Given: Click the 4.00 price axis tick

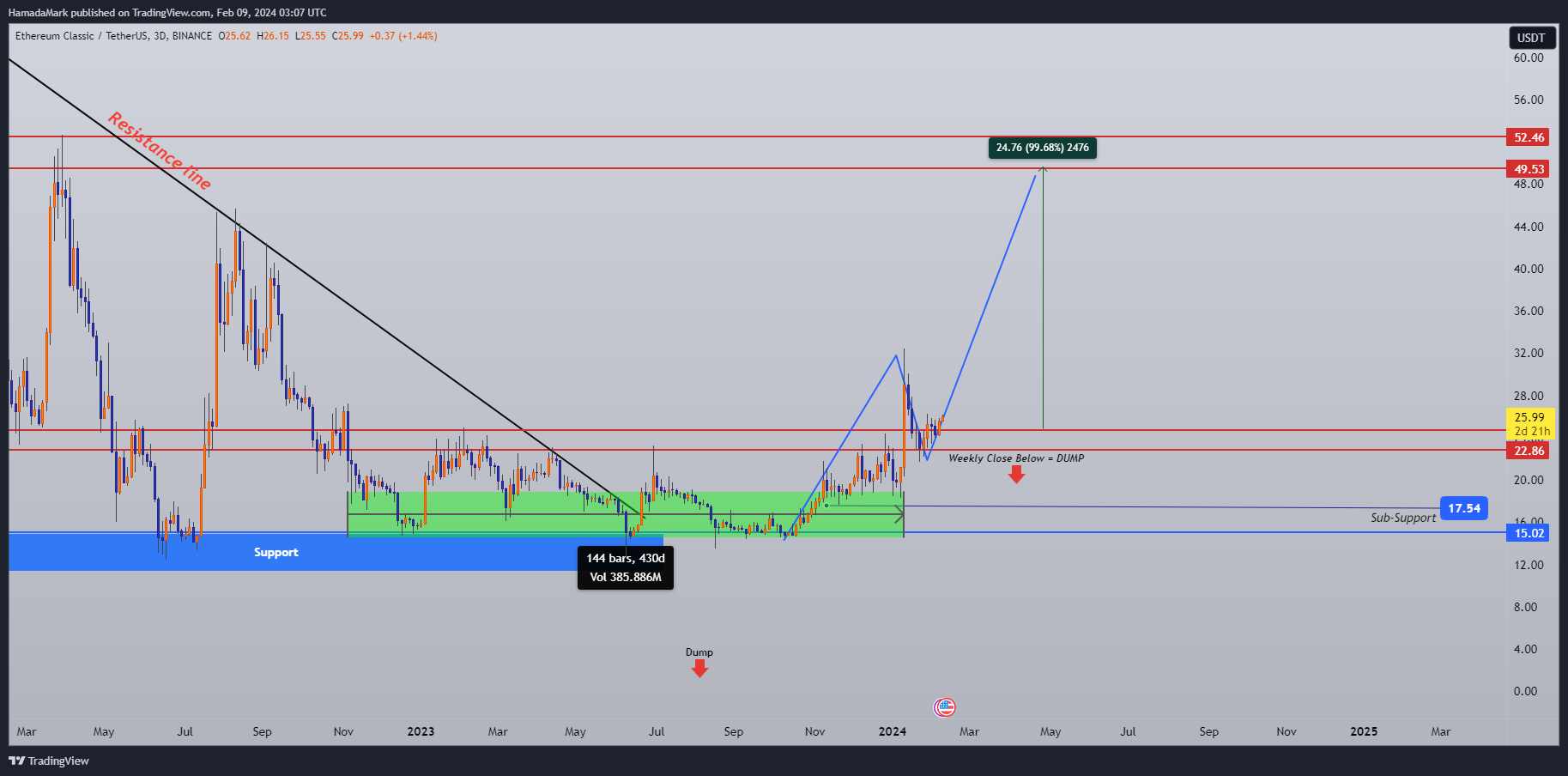Looking at the screenshot, I should pyautogui.click(x=1525, y=649).
